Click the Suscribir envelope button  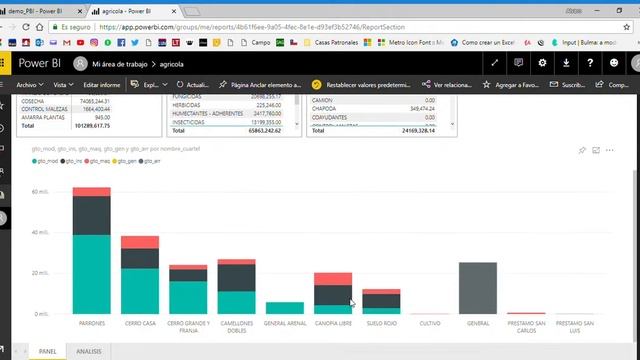pyautogui.click(x=567, y=85)
